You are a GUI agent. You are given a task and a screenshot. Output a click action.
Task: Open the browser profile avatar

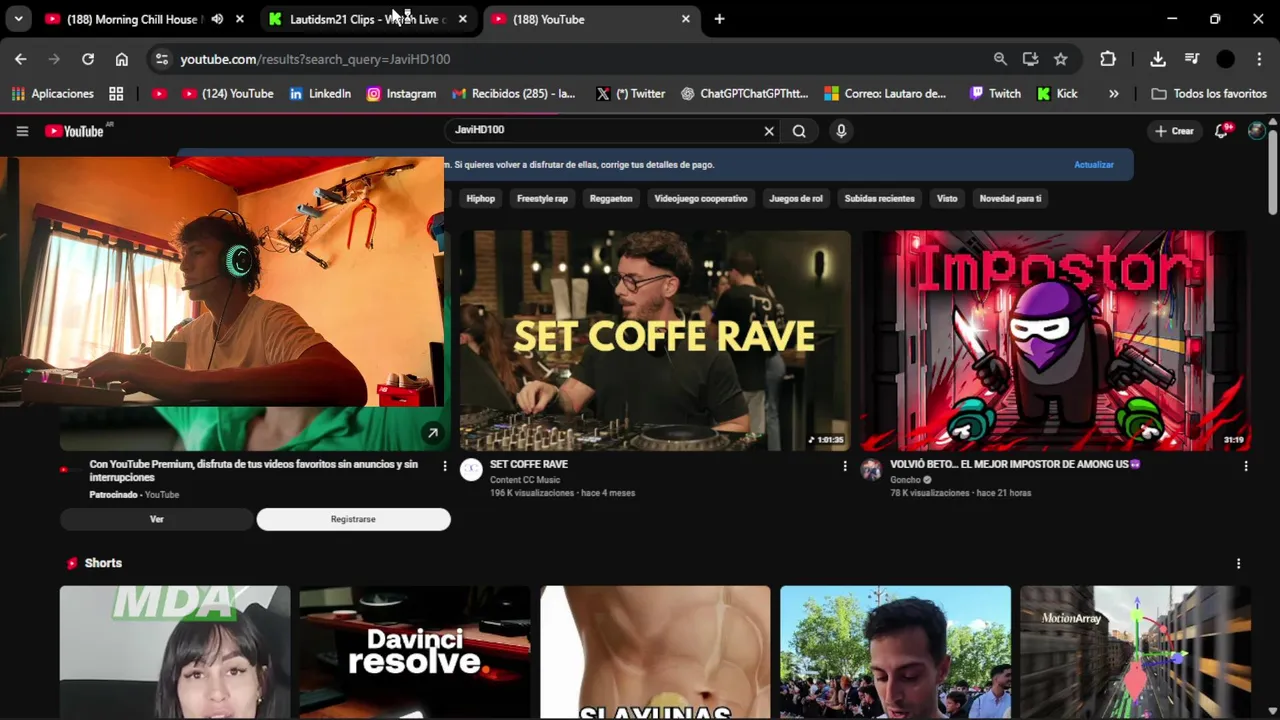coord(1225,59)
